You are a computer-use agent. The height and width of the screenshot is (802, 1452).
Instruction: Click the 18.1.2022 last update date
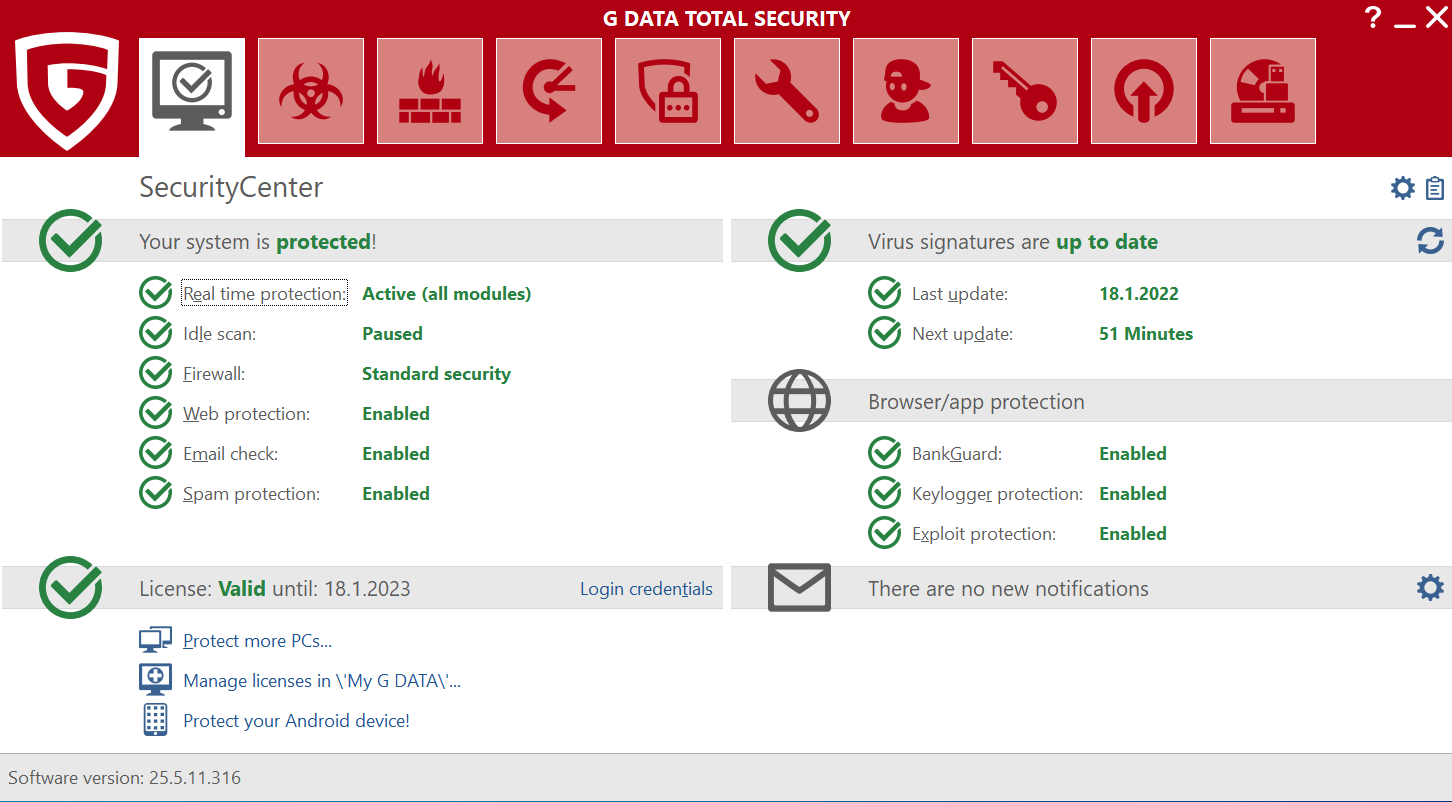coord(1139,294)
